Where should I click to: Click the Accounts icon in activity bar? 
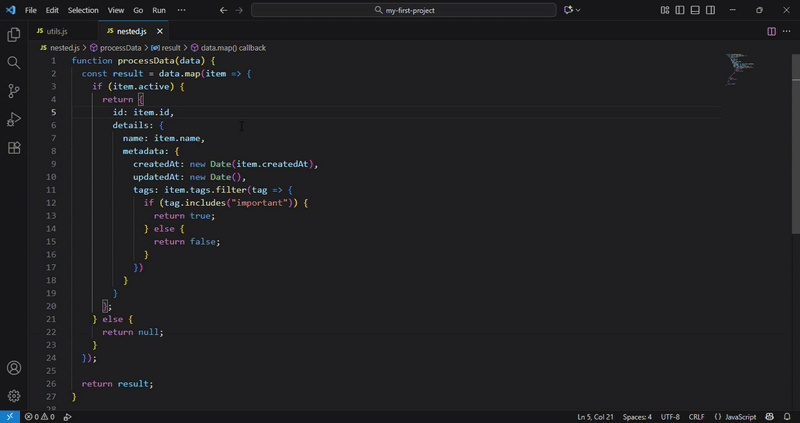pyautogui.click(x=14, y=369)
